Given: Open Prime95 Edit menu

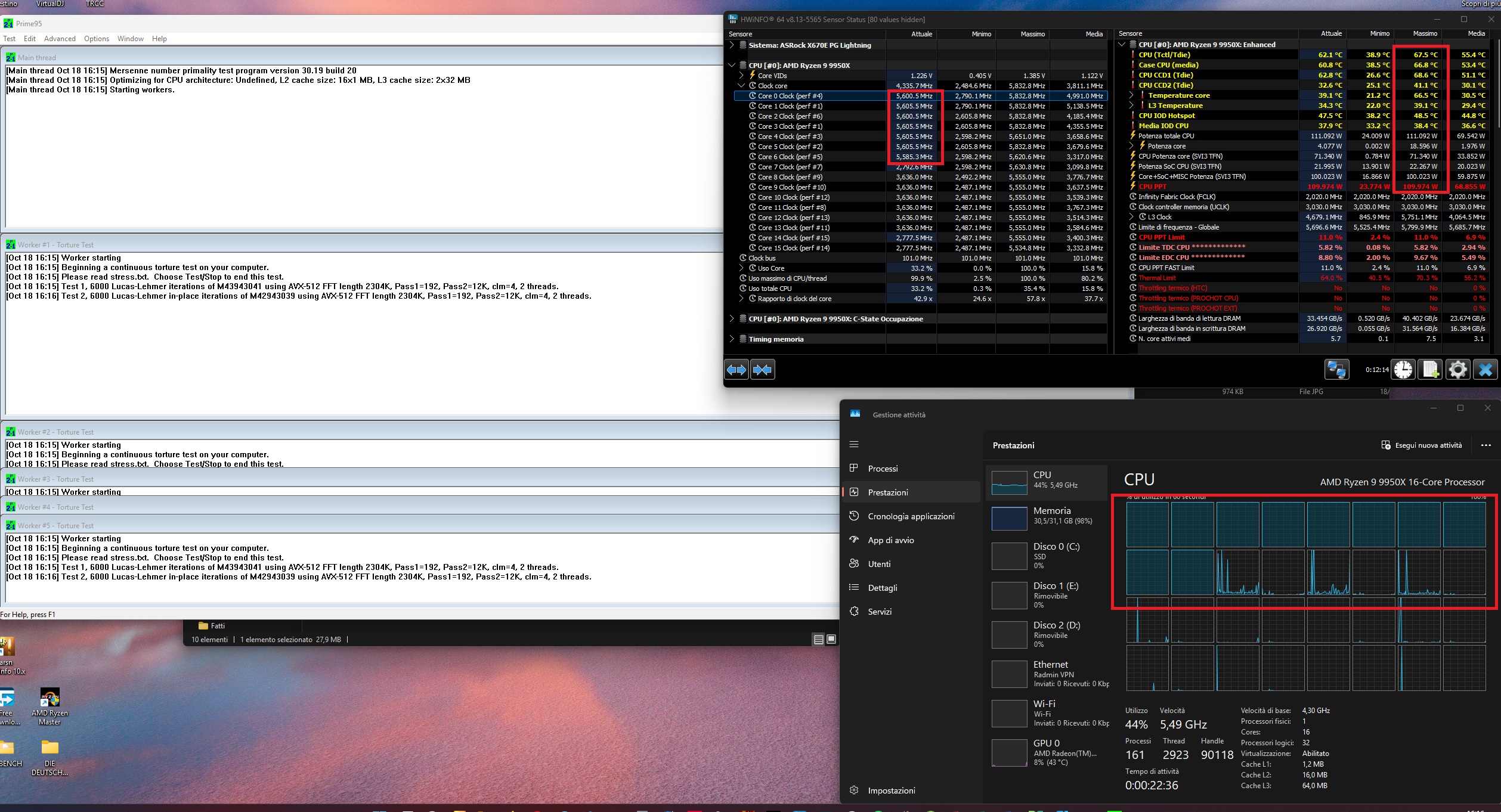Looking at the screenshot, I should click(x=30, y=39).
